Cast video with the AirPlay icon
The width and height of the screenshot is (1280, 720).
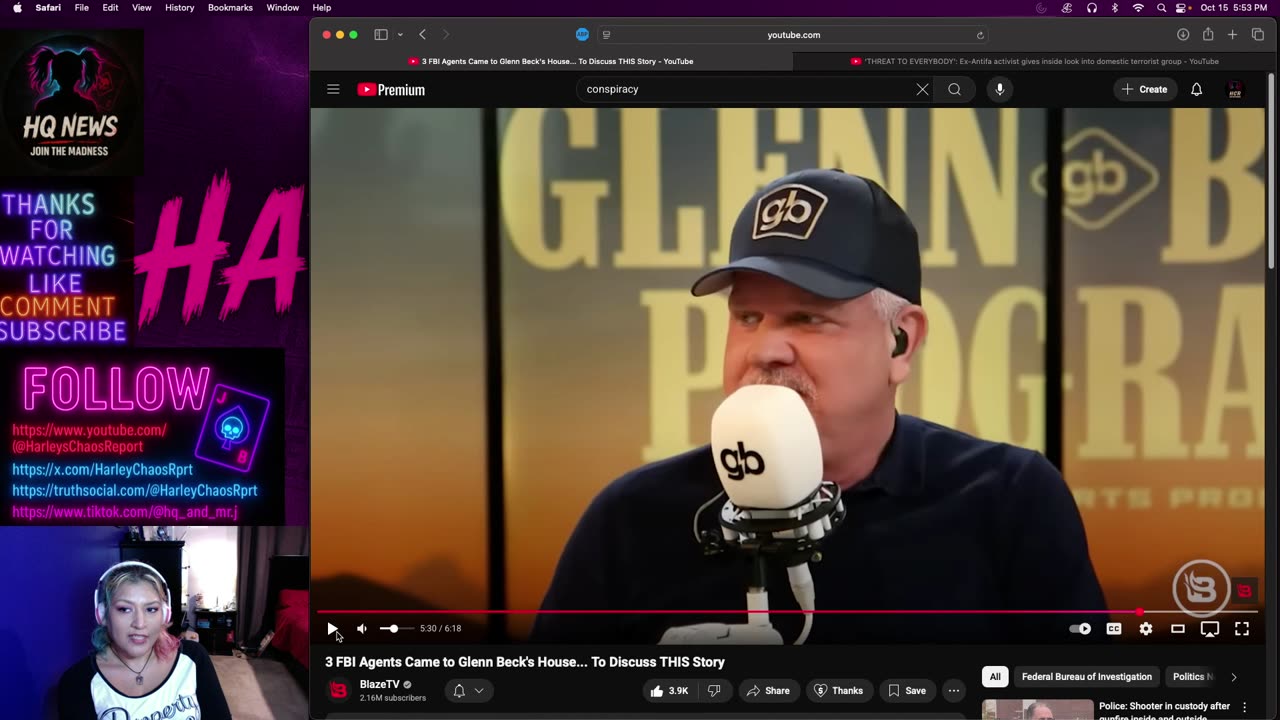click(x=1210, y=628)
